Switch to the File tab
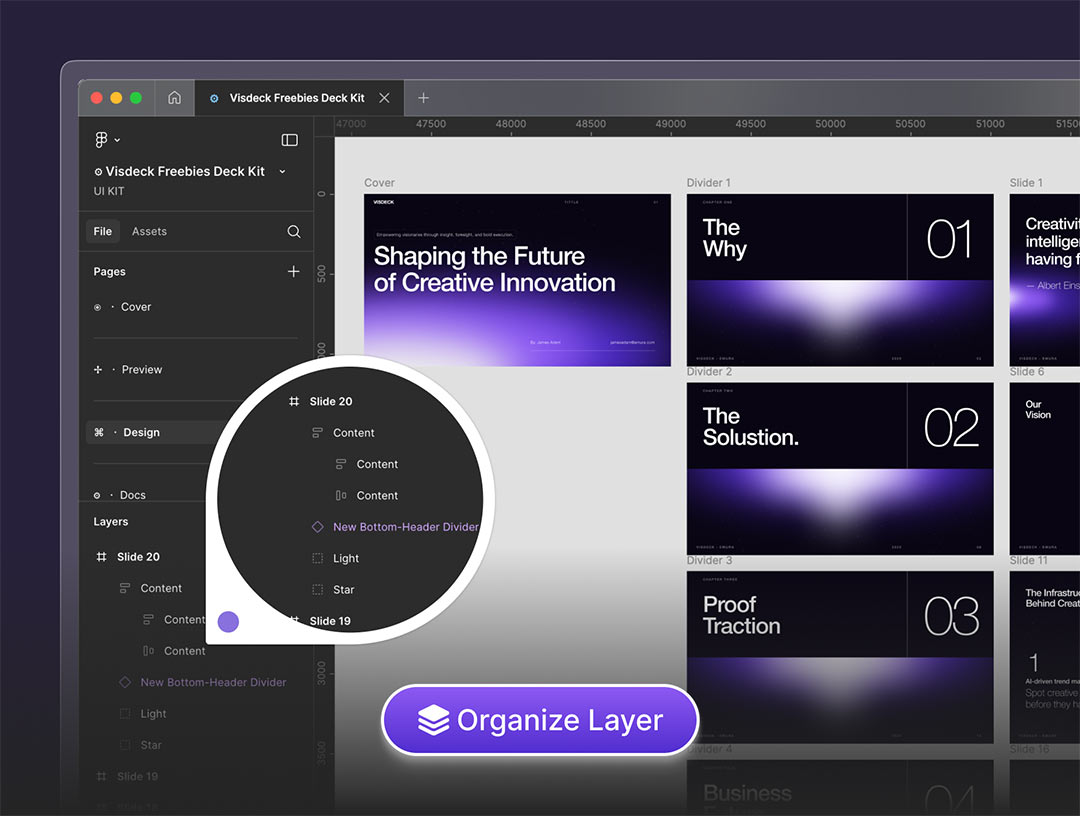This screenshot has width=1080, height=816. click(x=102, y=231)
